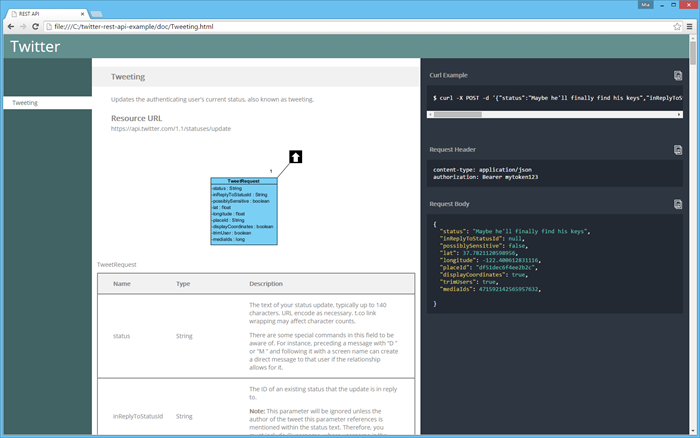Screen dimensions: 700x438
Task: Click the status name cell
Action: point(121,336)
